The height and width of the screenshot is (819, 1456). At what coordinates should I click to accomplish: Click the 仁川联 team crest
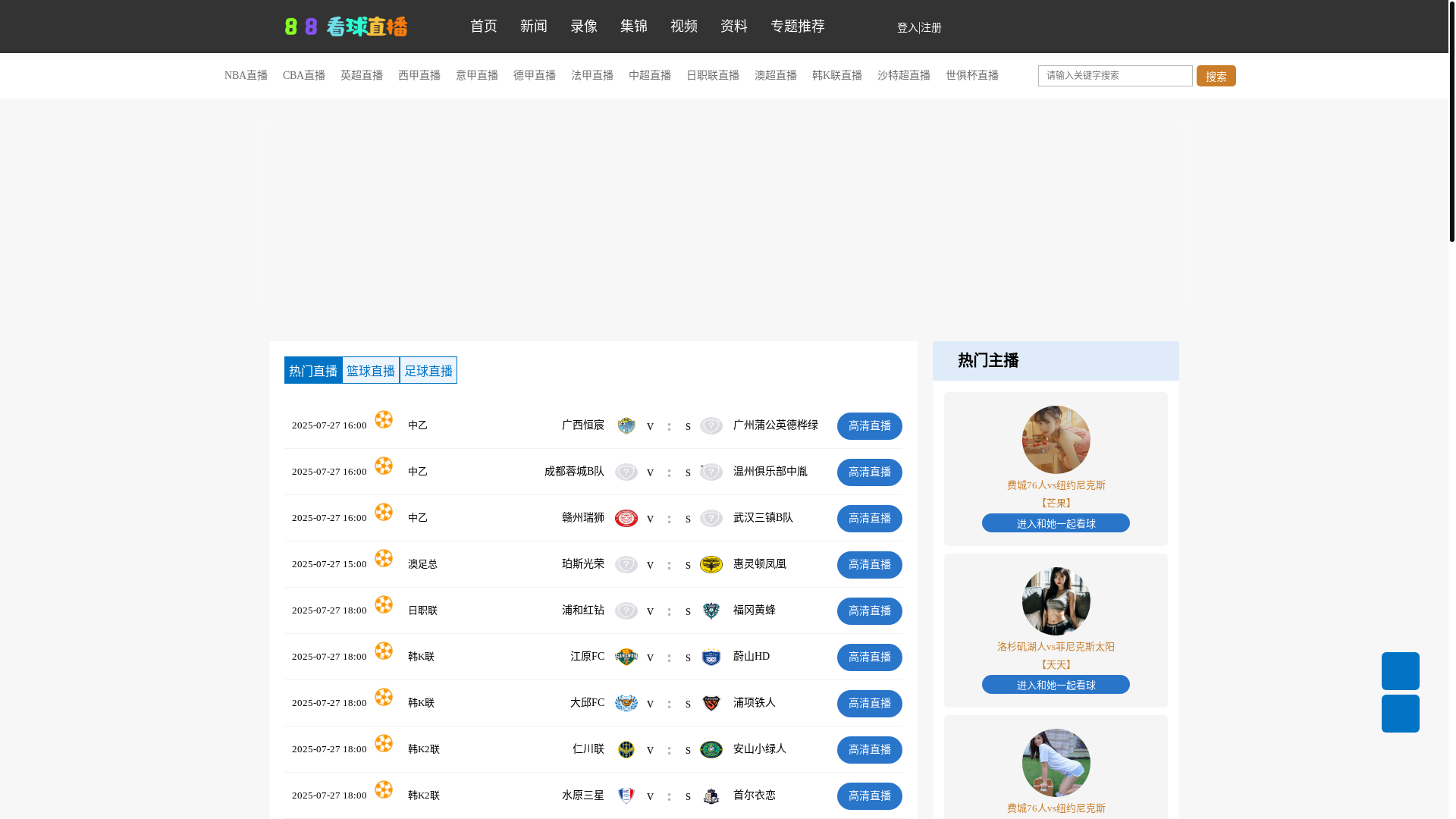(626, 749)
